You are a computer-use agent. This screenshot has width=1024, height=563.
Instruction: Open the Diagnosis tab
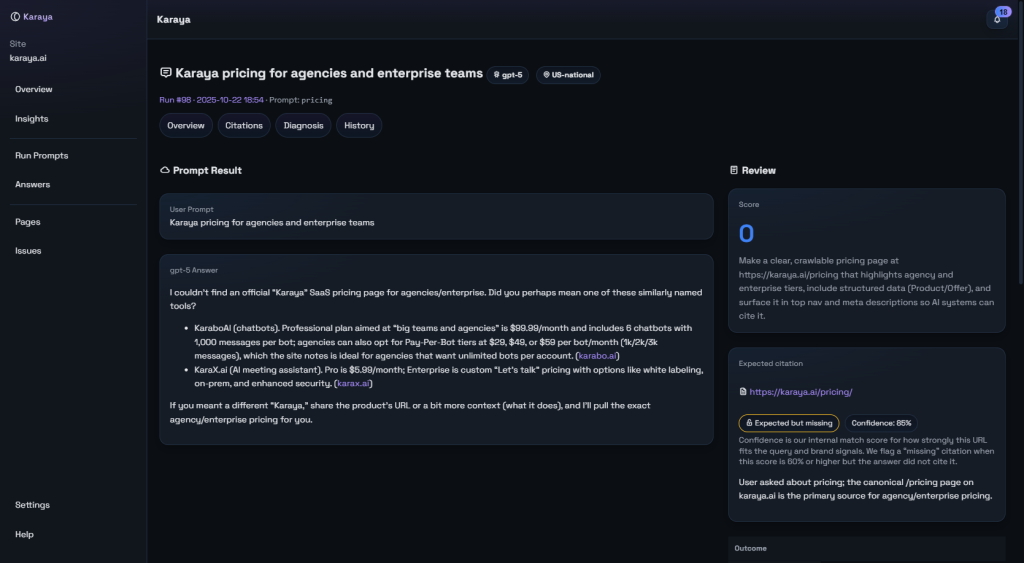point(303,126)
